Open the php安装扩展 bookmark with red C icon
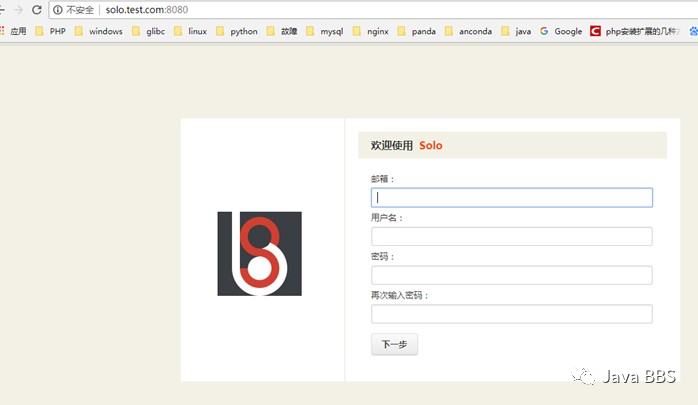This screenshot has height=405, width=698. pyautogui.click(x=635, y=31)
